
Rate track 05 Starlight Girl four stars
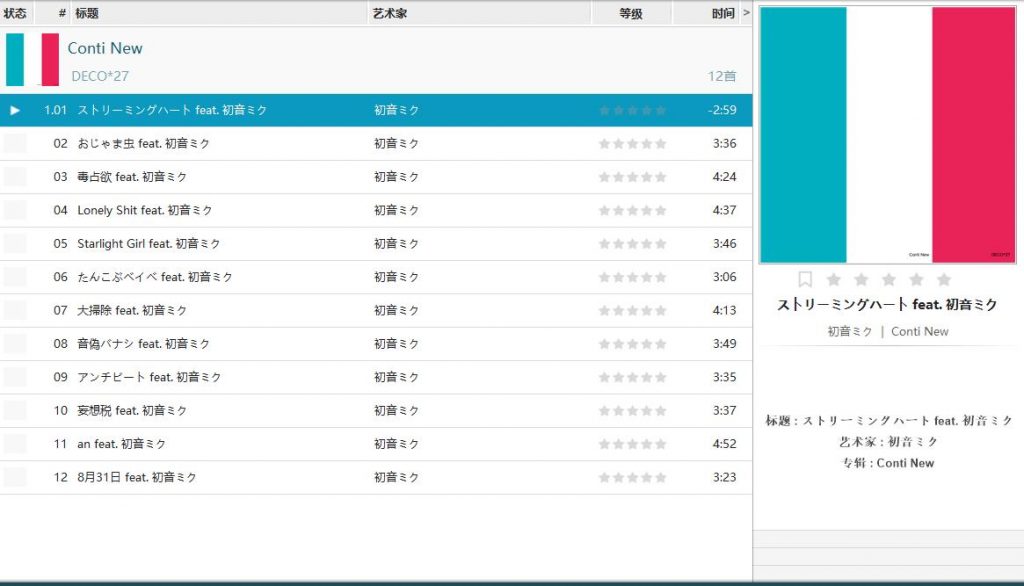click(x=647, y=244)
